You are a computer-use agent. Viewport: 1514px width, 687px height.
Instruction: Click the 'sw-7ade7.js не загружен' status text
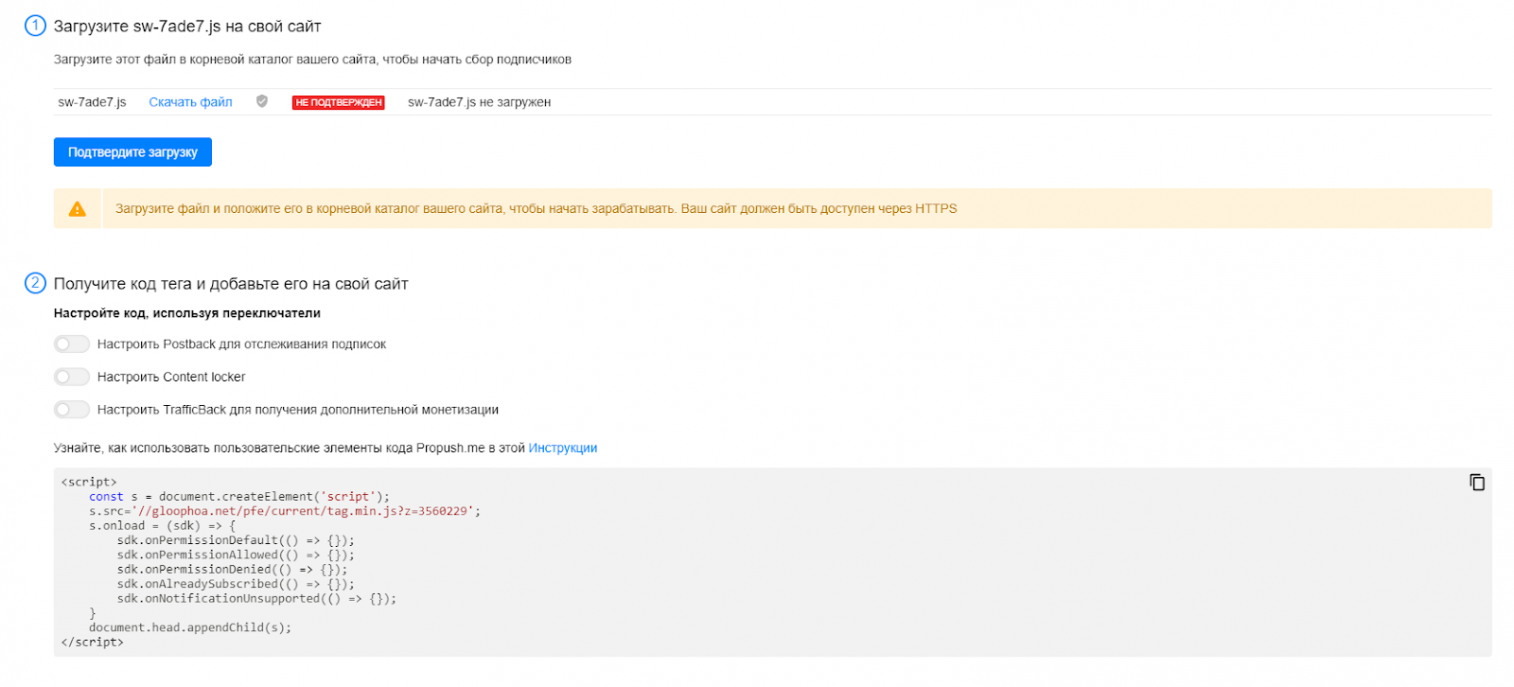click(x=479, y=102)
